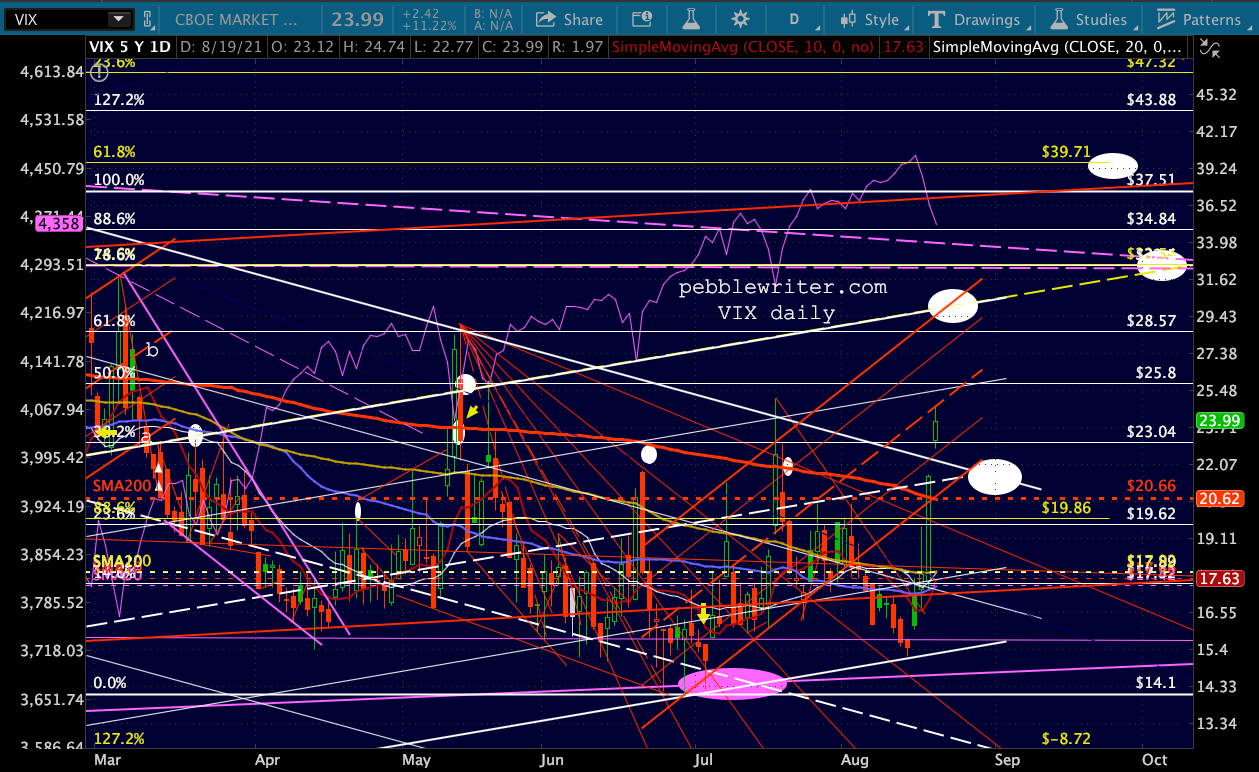Image resolution: width=1259 pixels, height=772 pixels.
Task: Select the pink oval near 14.1 level
Action: (732, 683)
